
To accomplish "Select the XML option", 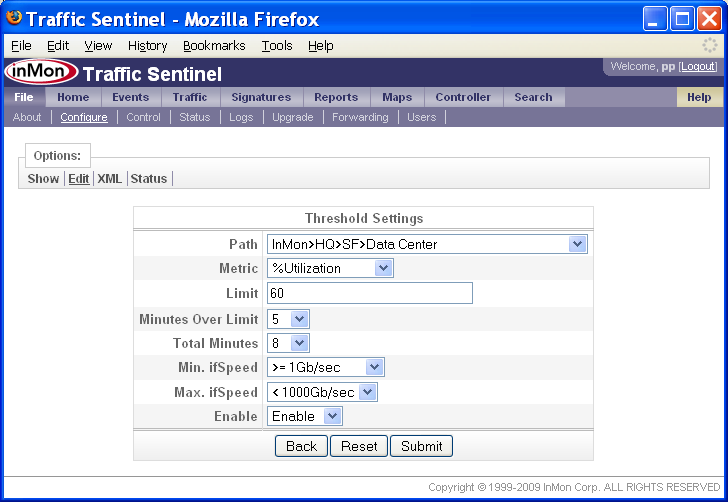I will click(x=109, y=179).
